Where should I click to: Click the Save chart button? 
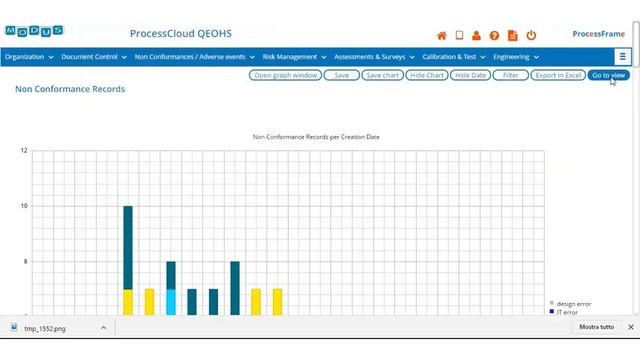(x=382, y=75)
